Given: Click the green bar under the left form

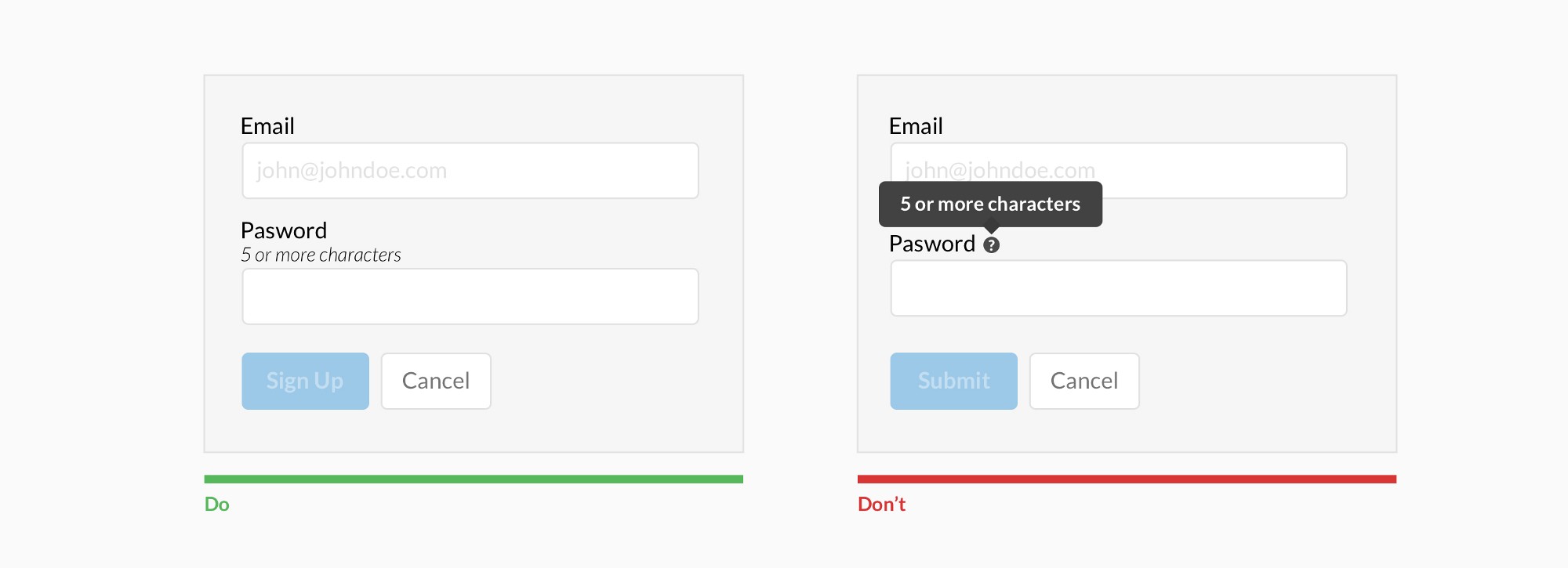Looking at the screenshot, I should click(x=474, y=479).
